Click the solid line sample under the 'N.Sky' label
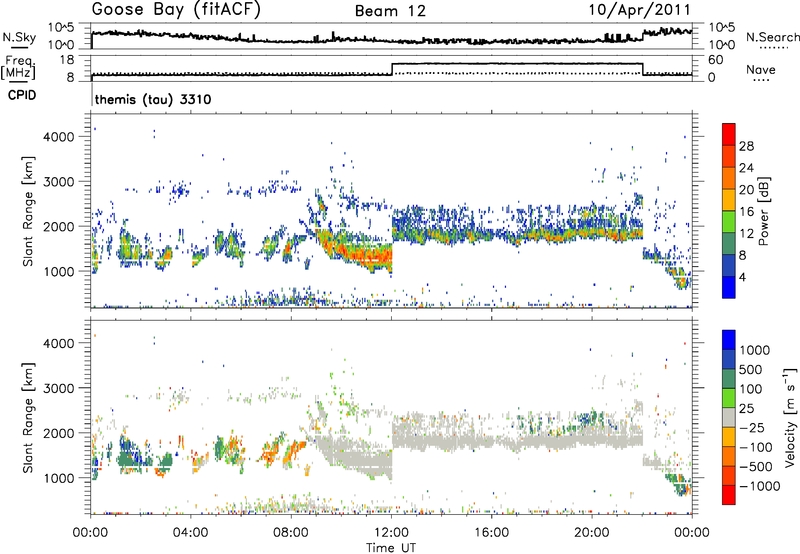This screenshot has width=800, height=554. pyautogui.click(x=19, y=47)
